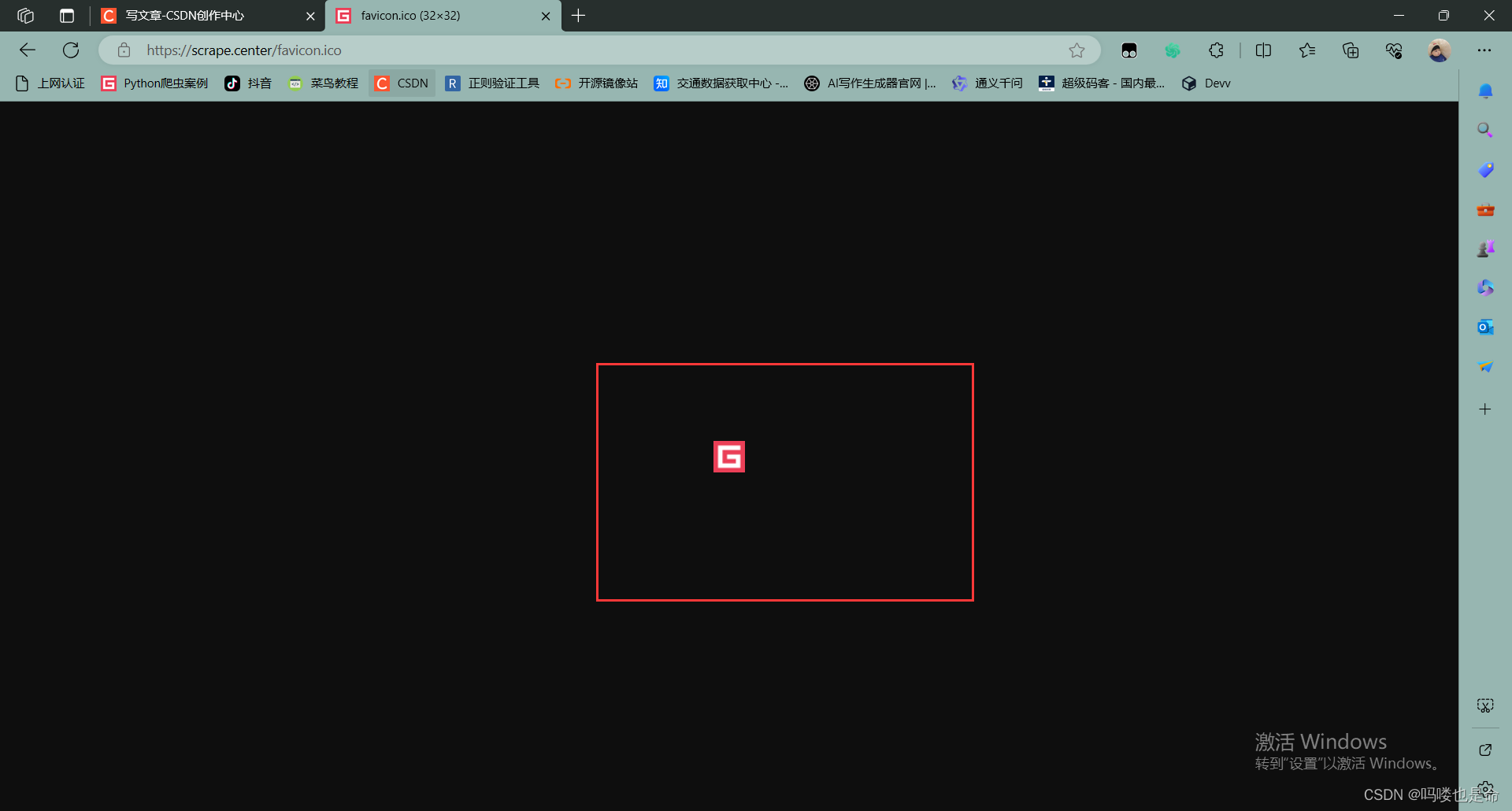Open sidebar Shopping tag icon
This screenshot has height=811, width=1512.
pos(1485,169)
